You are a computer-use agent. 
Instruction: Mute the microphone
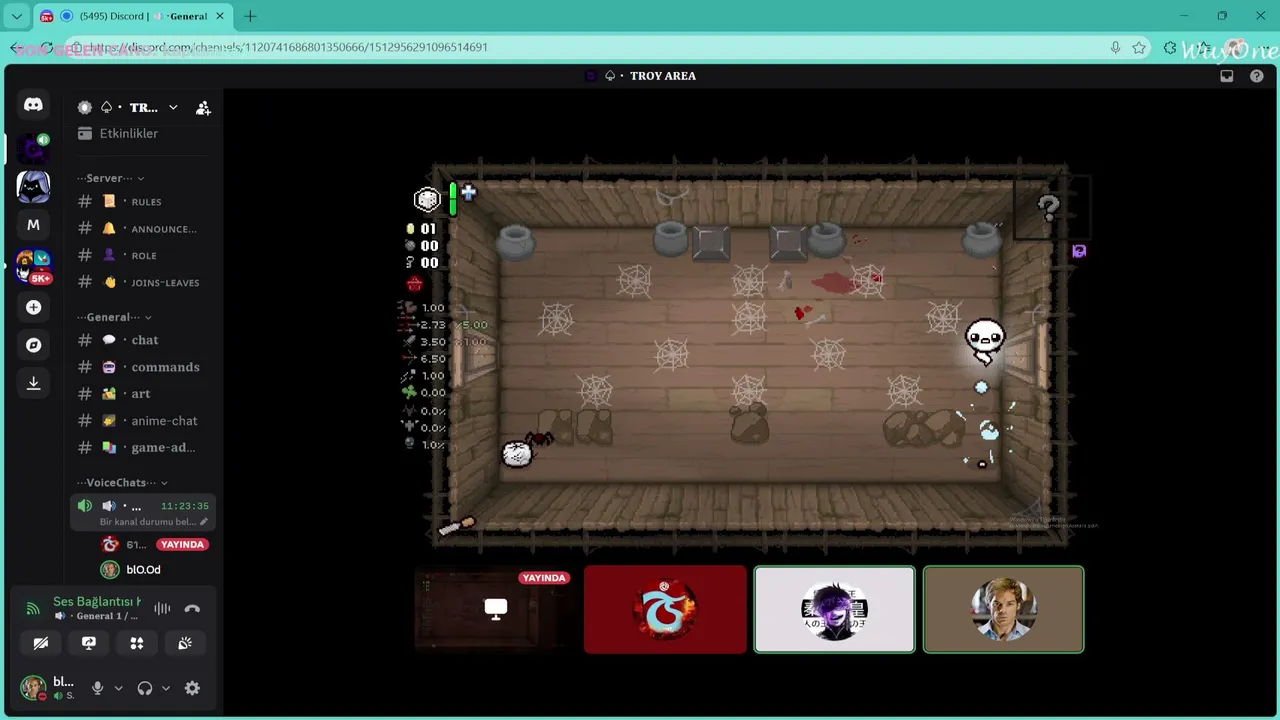pyautogui.click(x=97, y=688)
